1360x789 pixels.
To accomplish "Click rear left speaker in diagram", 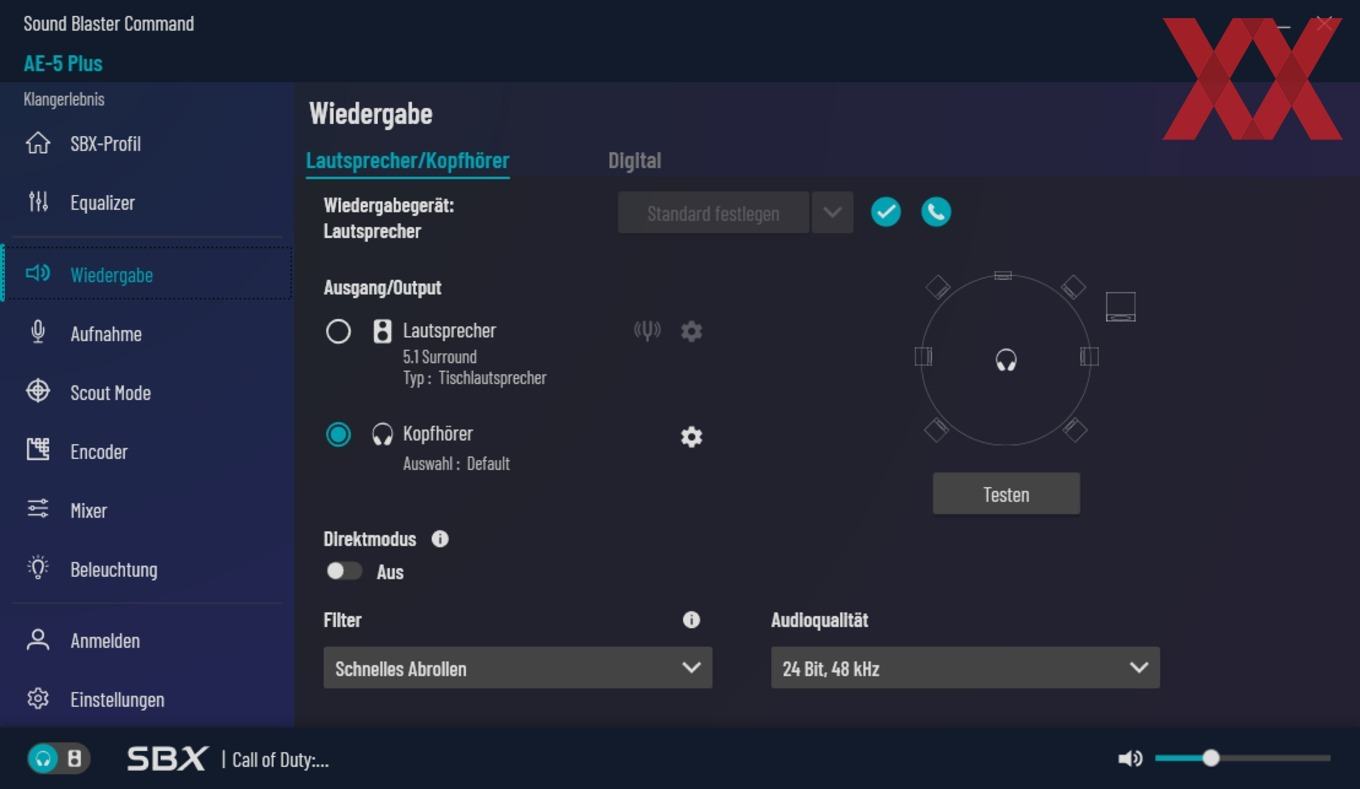I will [x=936, y=430].
